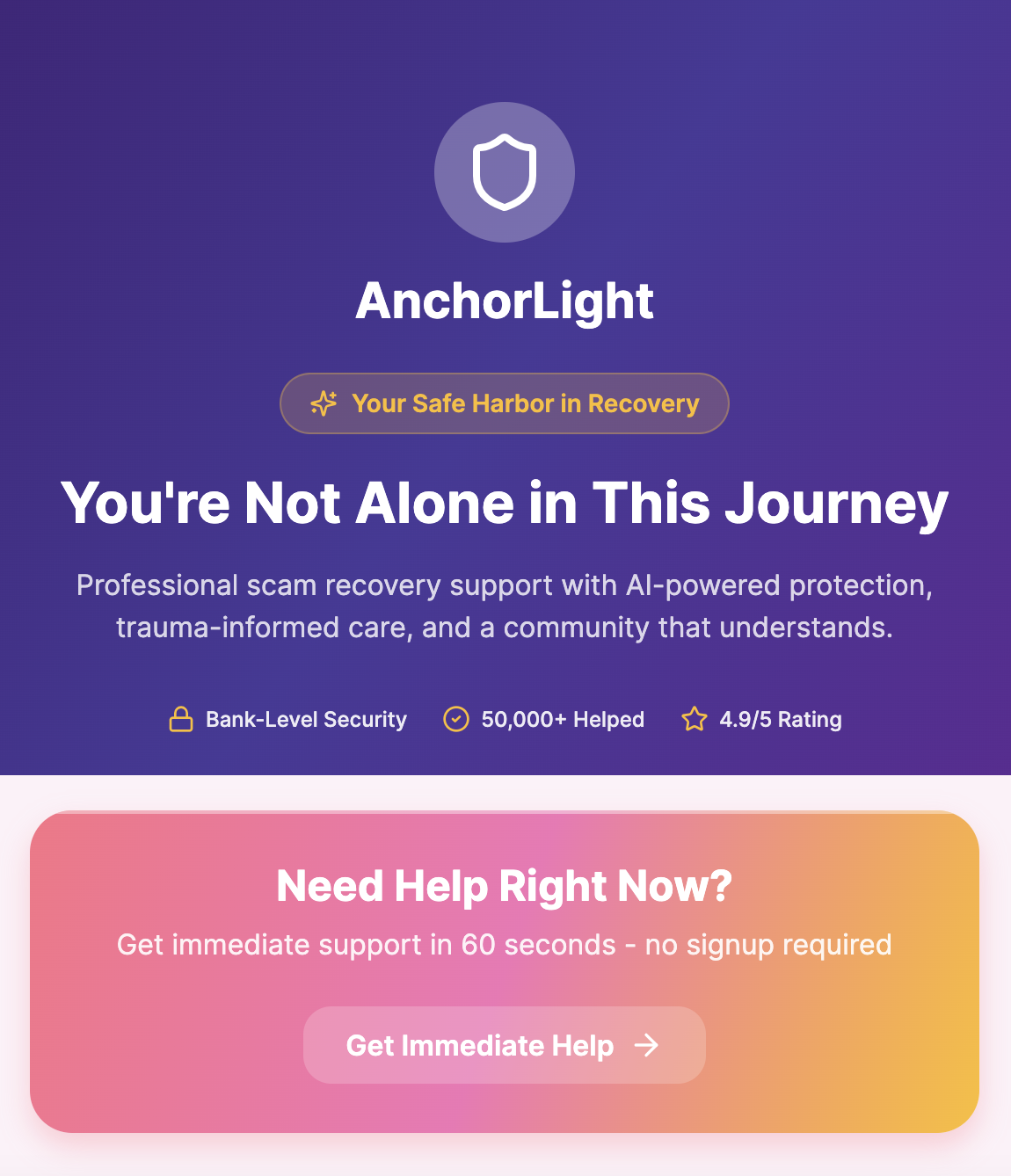Click the star rating icon

tap(695, 719)
